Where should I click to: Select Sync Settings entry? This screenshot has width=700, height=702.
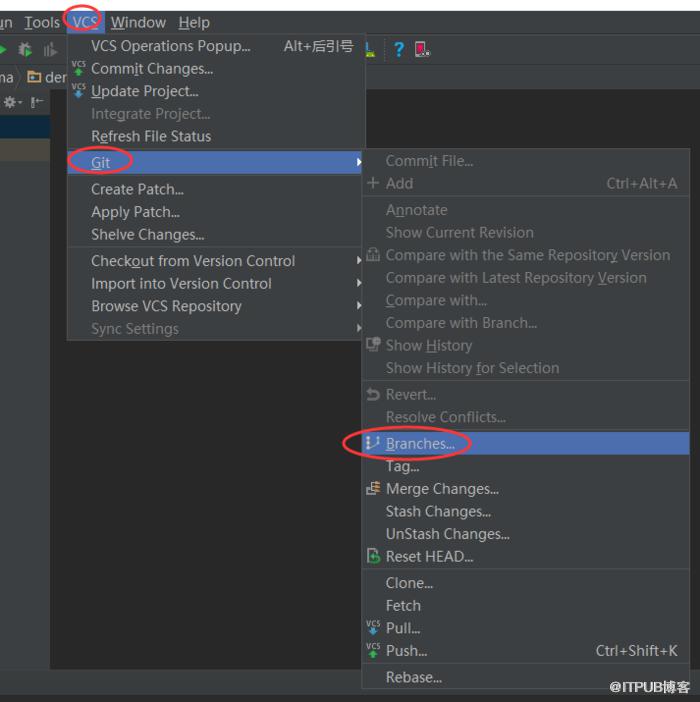214,329
